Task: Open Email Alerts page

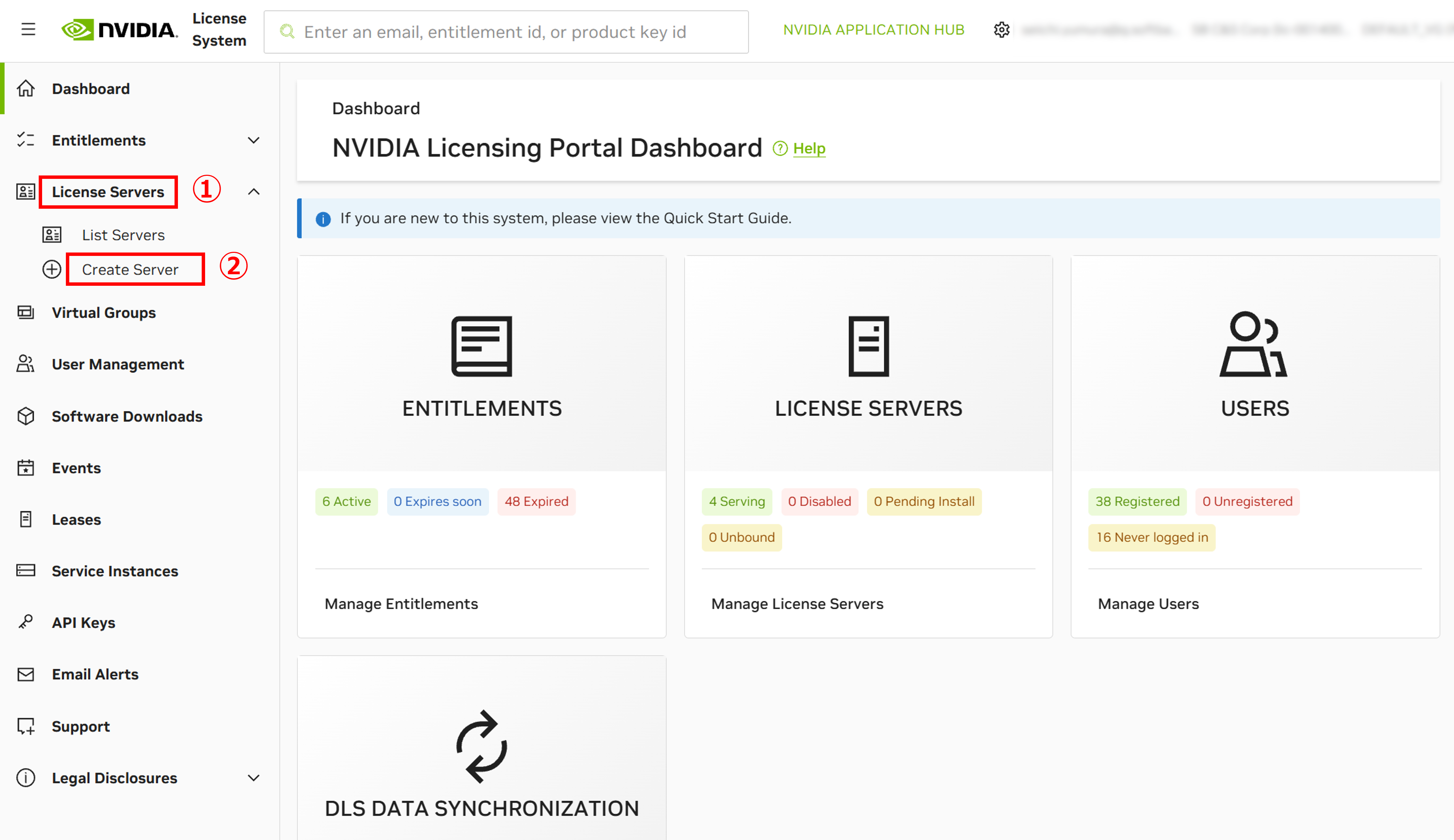Action: (x=95, y=674)
